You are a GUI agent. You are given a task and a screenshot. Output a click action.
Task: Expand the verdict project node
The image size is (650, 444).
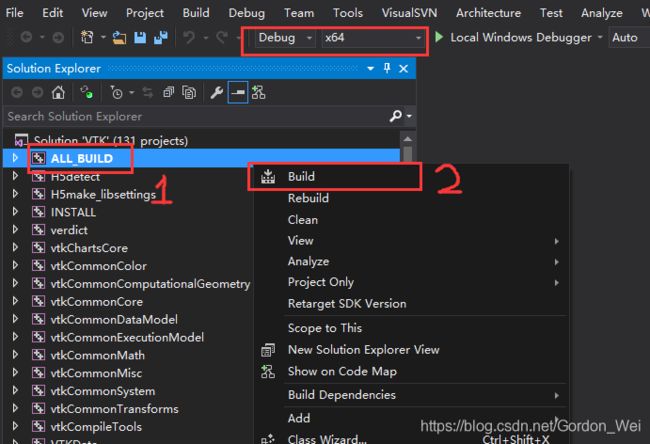(15, 229)
